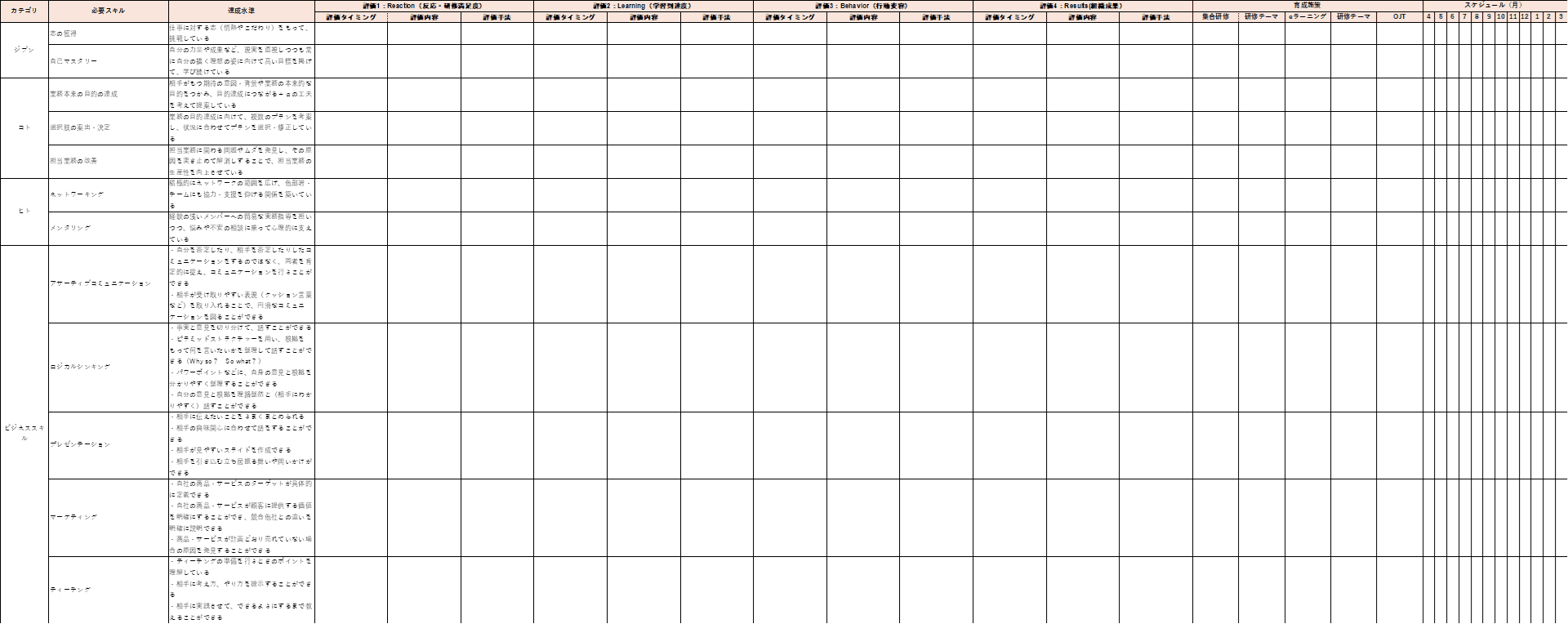This screenshot has height=624, width=1568.
Task: Click the 達成水準 text for ティーチング
Action: (x=242, y=590)
